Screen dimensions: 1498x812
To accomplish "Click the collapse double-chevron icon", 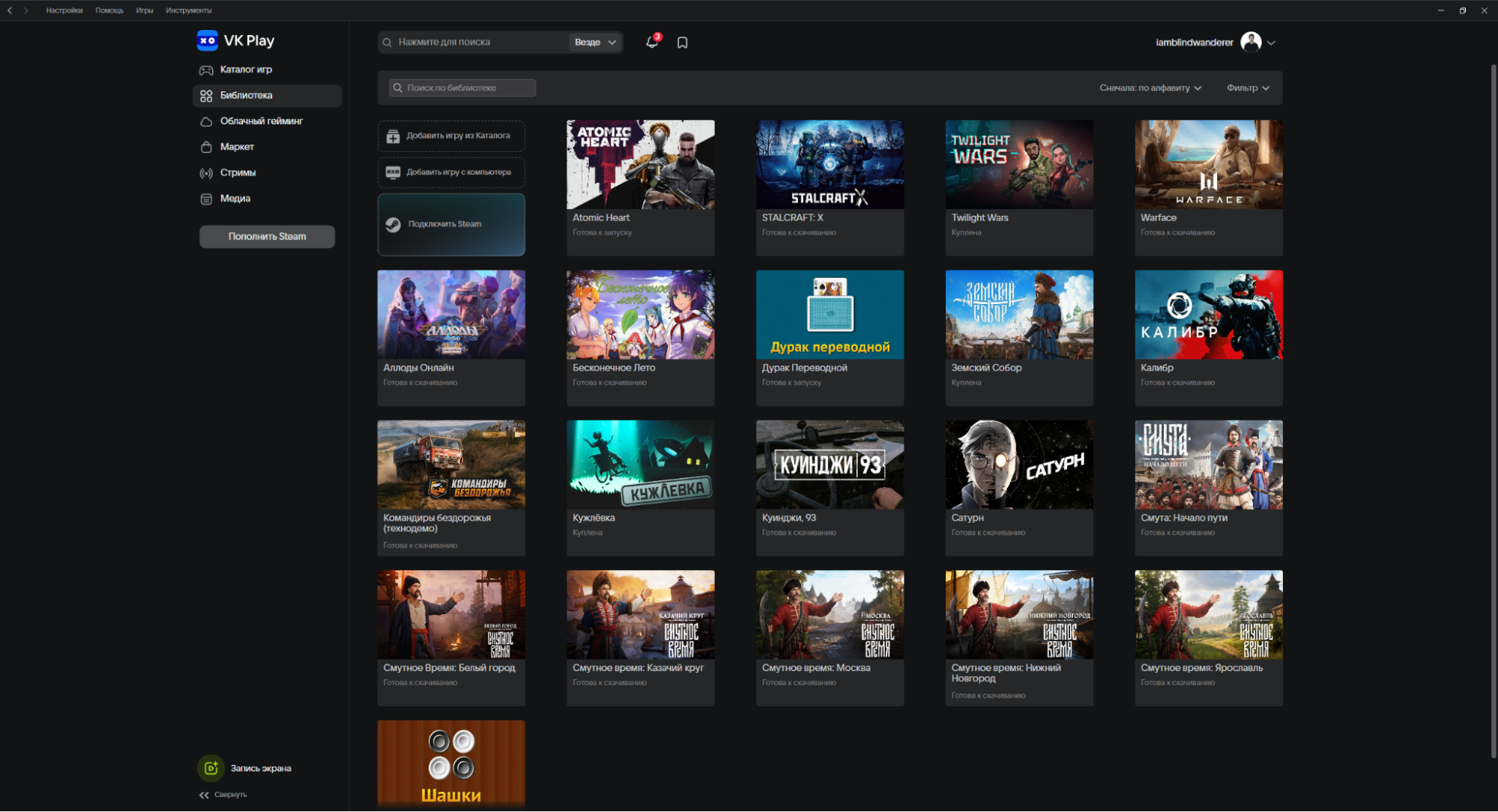I will pyautogui.click(x=204, y=795).
